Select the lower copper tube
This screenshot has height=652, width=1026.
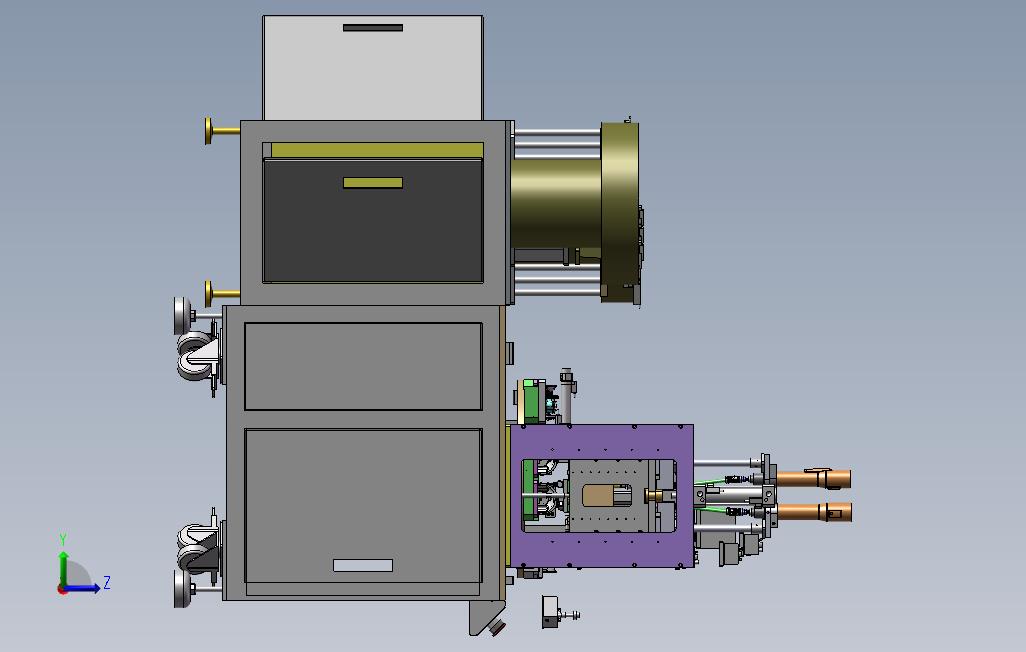813,511
